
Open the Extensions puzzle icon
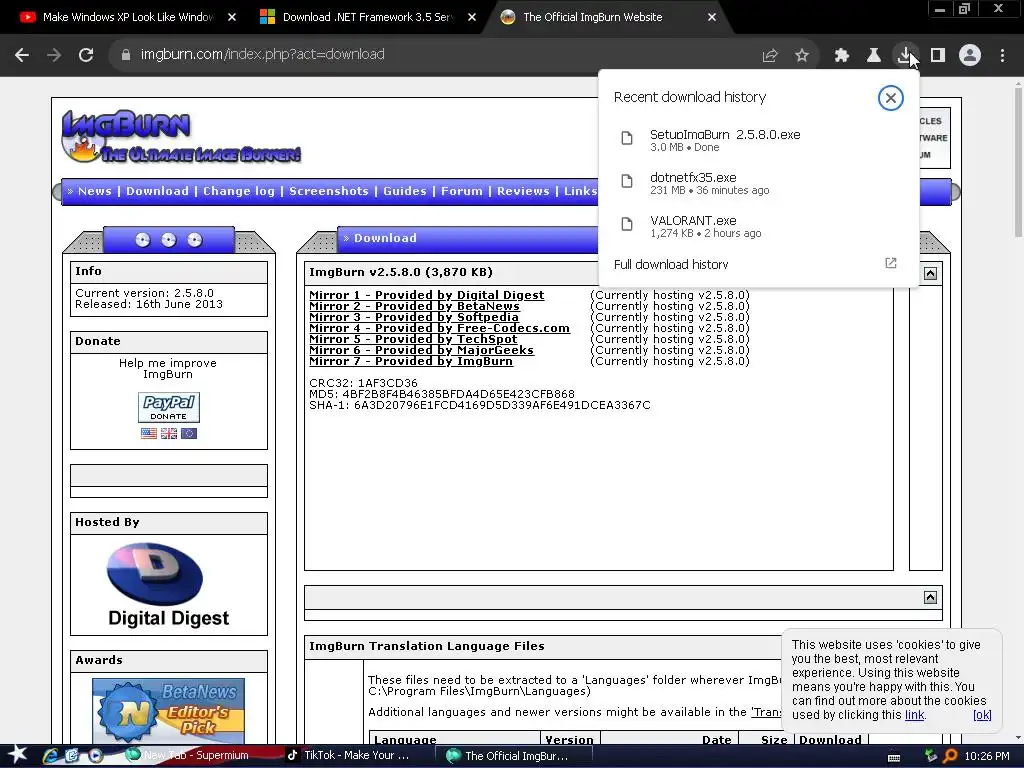pyautogui.click(x=842, y=56)
